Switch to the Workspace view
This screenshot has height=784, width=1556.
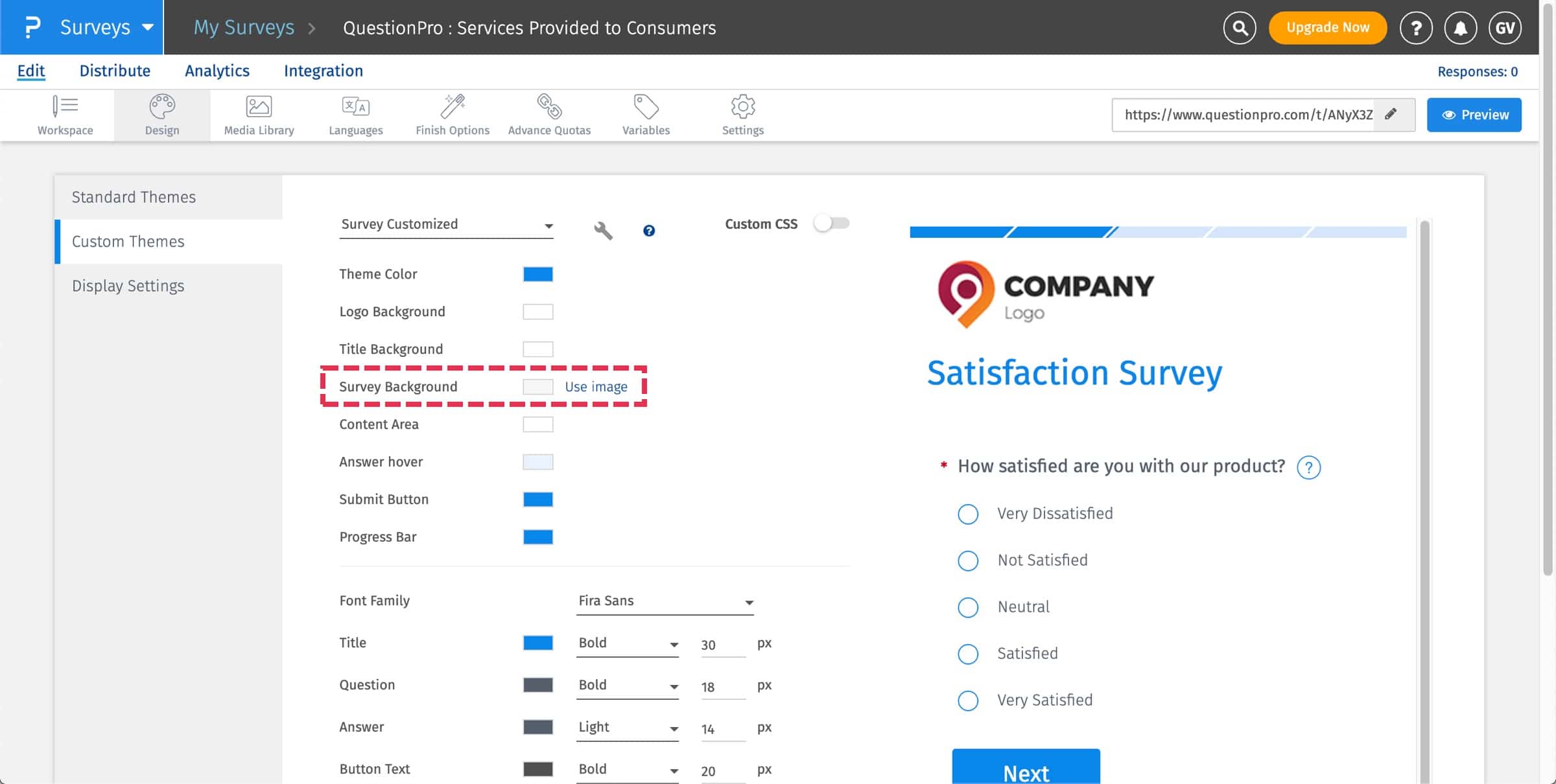65,114
